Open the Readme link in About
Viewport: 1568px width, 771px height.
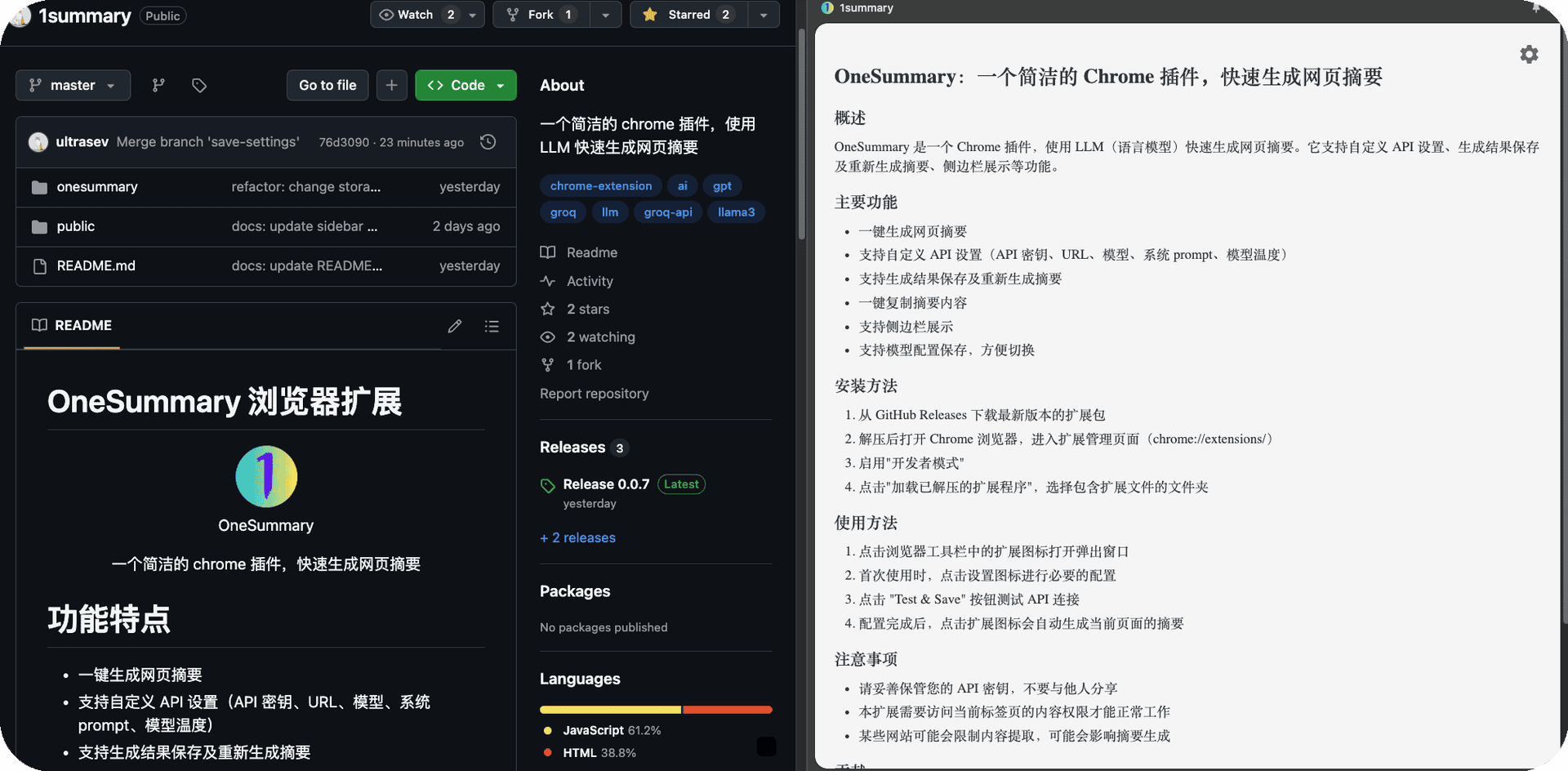coord(592,252)
